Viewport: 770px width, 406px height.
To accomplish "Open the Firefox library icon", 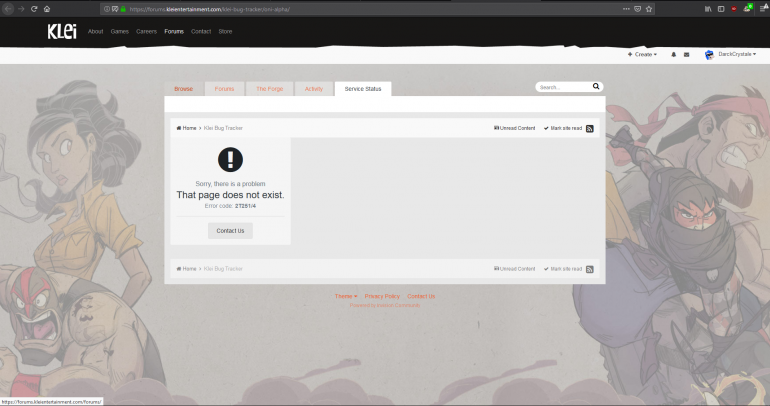I will click(x=708, y=9).
